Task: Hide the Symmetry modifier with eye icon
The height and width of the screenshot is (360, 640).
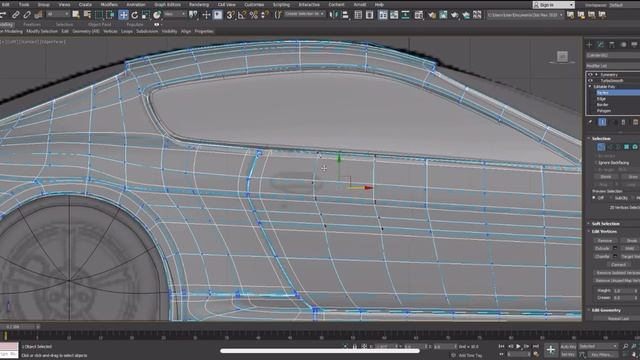Action: (x=590, y=75)
